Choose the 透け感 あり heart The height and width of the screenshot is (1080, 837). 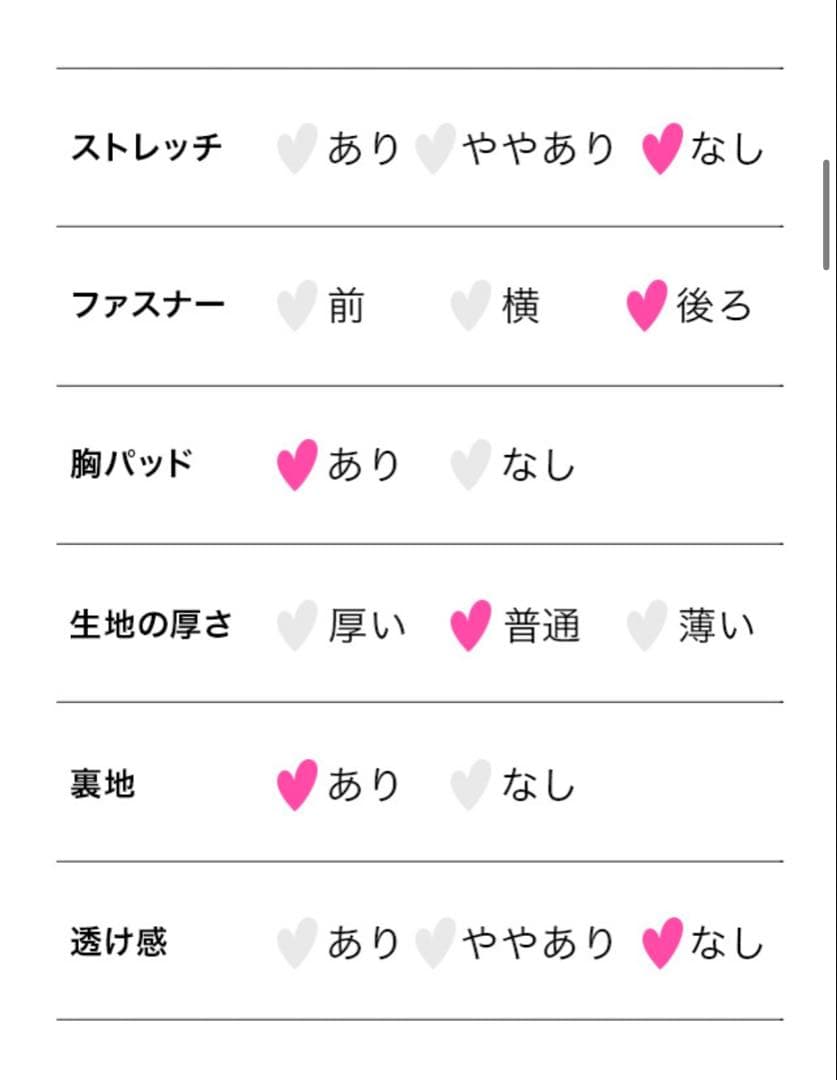[296, 943]
